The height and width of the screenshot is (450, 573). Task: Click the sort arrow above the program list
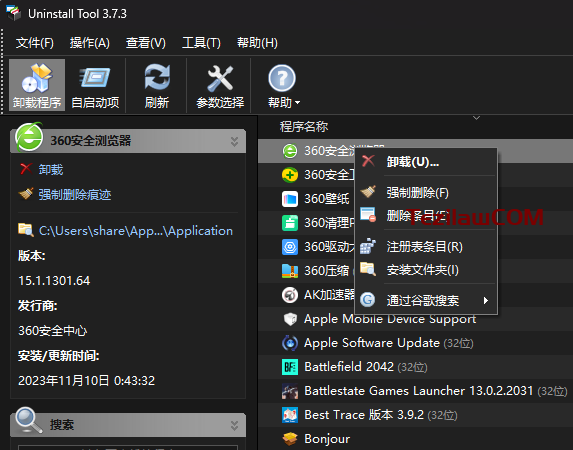click(x=476, y=118)
